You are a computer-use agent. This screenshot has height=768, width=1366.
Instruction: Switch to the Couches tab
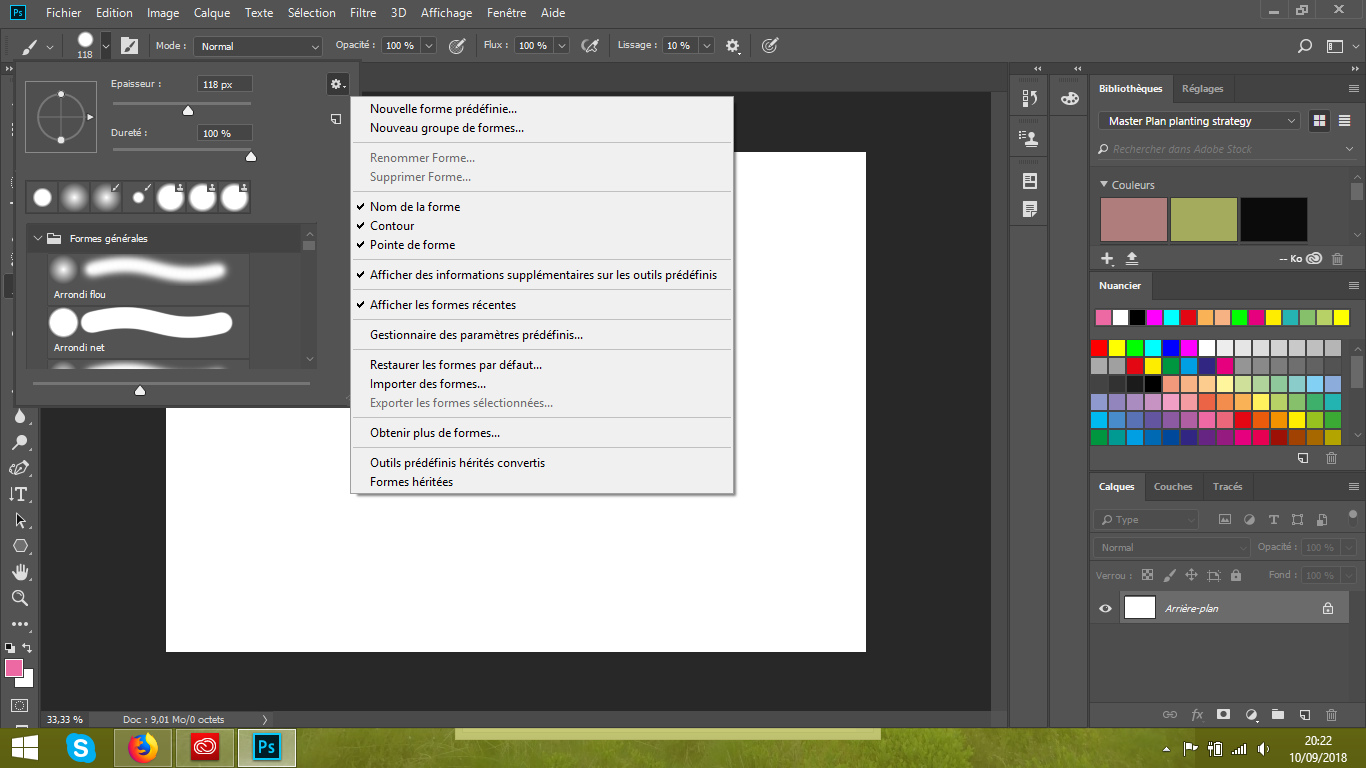point(1173,487)
